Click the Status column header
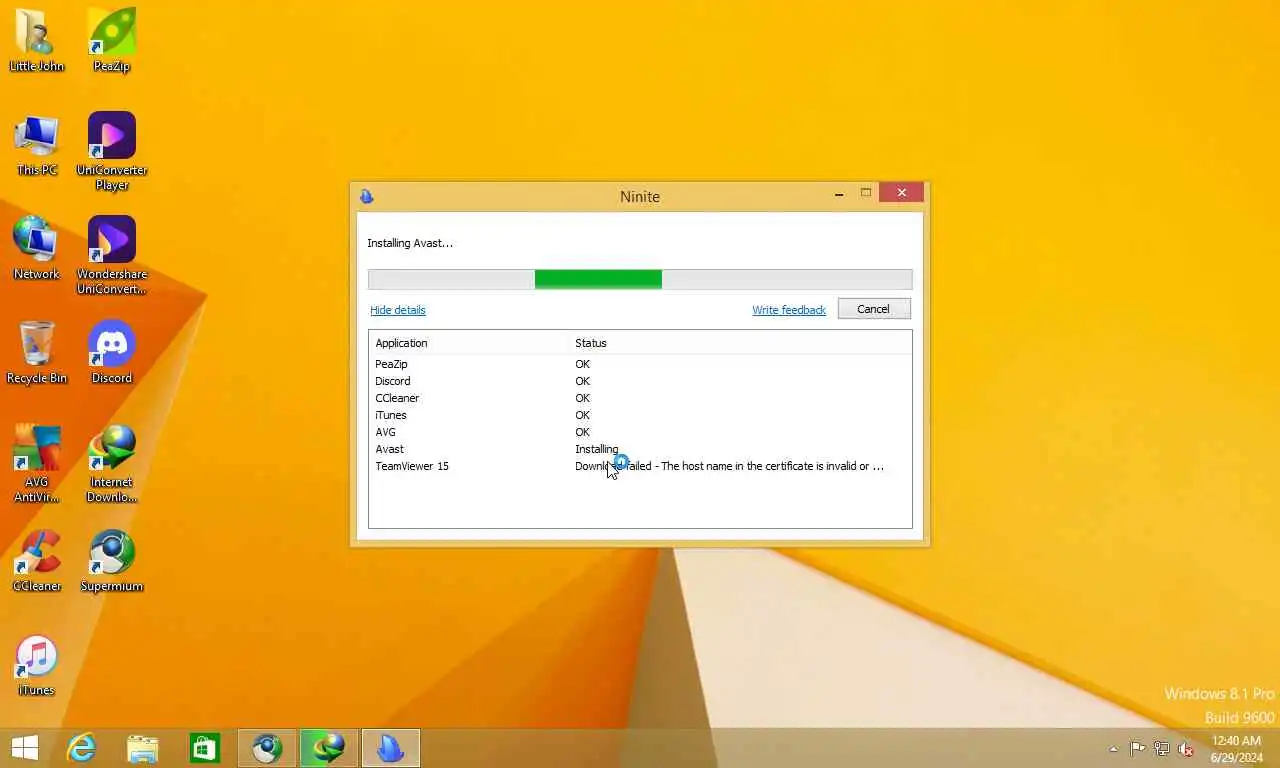 click(x=740, y=343)
